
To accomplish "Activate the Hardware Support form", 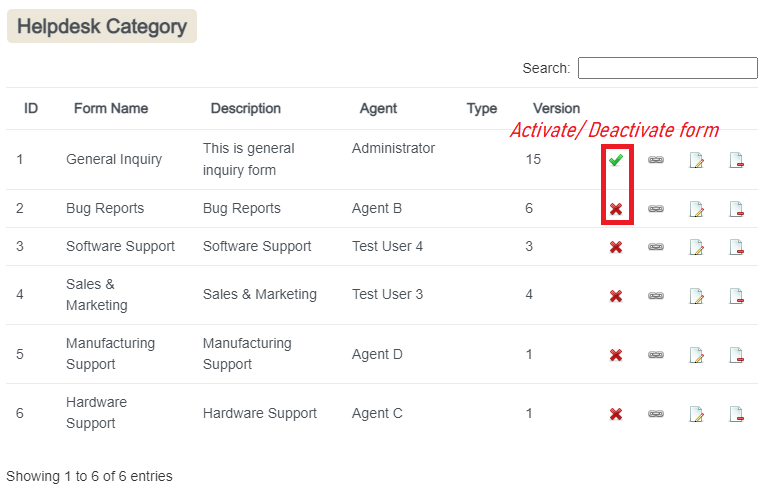I will click(x=616, y=414).
